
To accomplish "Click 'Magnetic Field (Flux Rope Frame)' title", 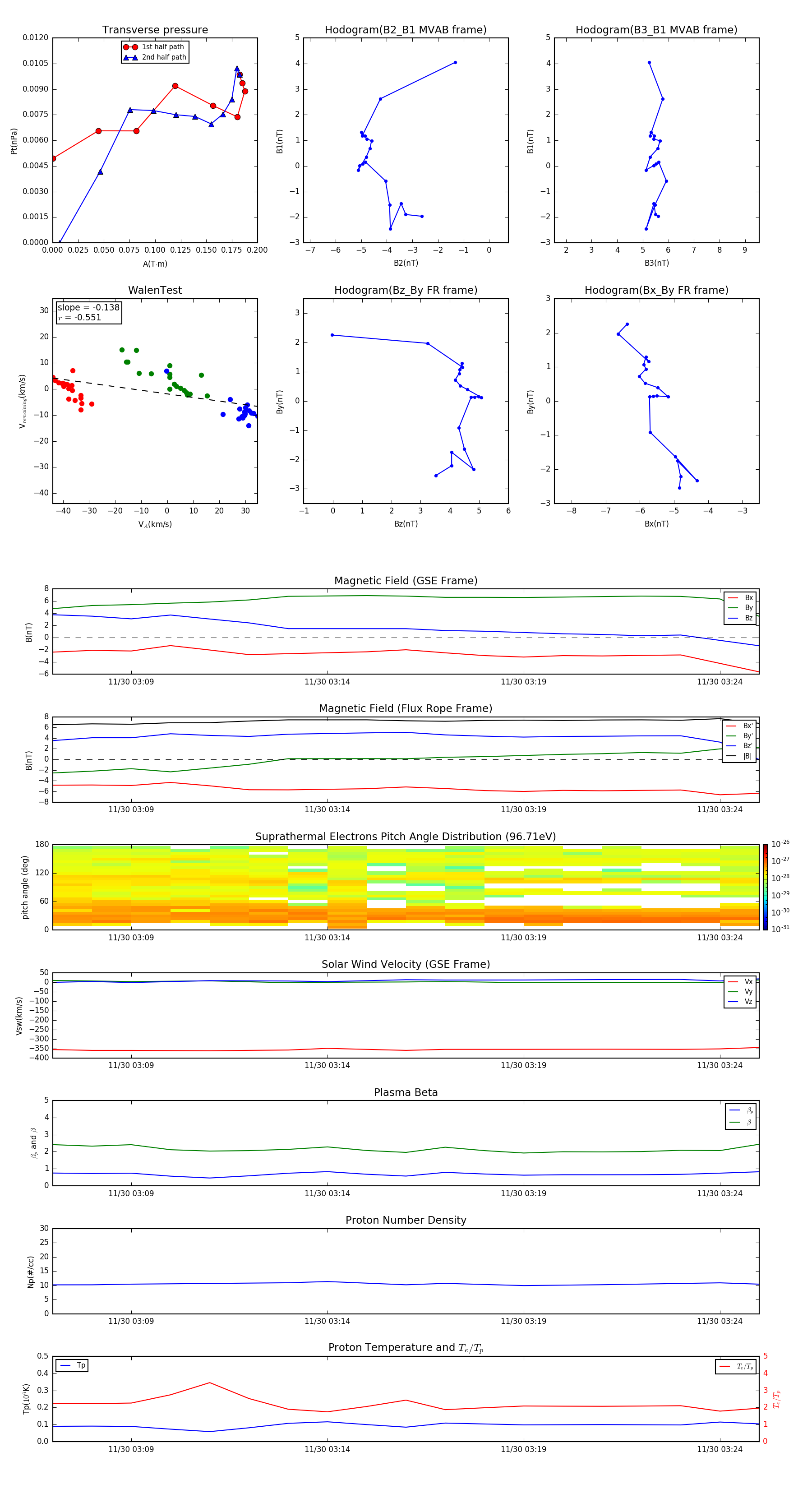I will (x=406, y=709).
